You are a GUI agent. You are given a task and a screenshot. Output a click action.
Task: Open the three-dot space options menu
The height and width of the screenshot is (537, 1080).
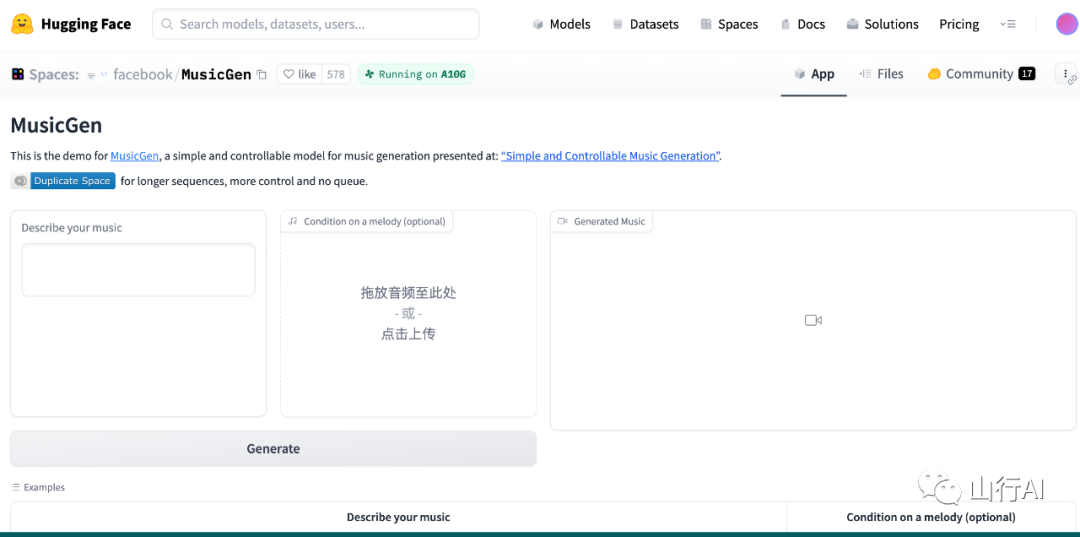tap(1066, 74)
